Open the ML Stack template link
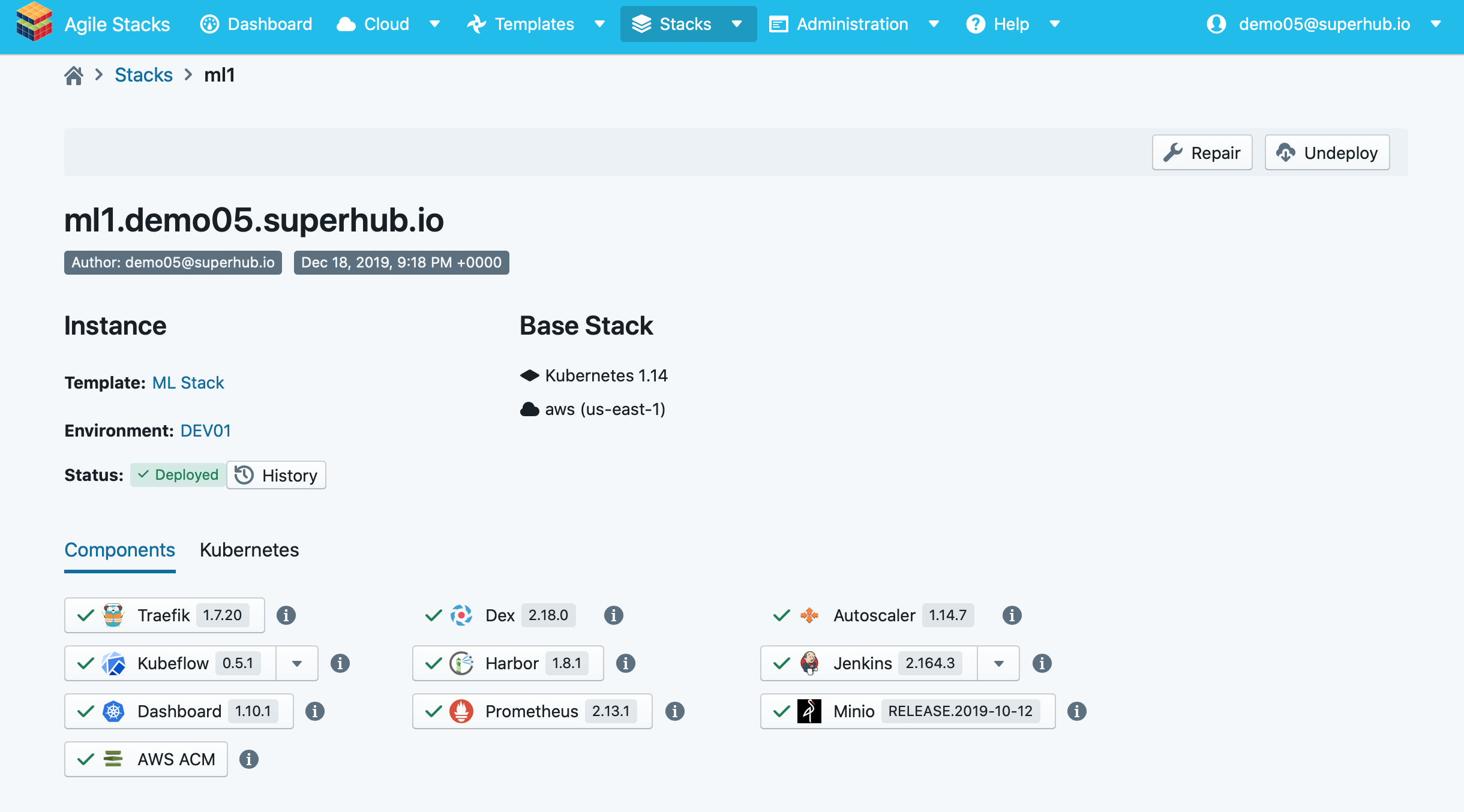 (x=188, y=383)
